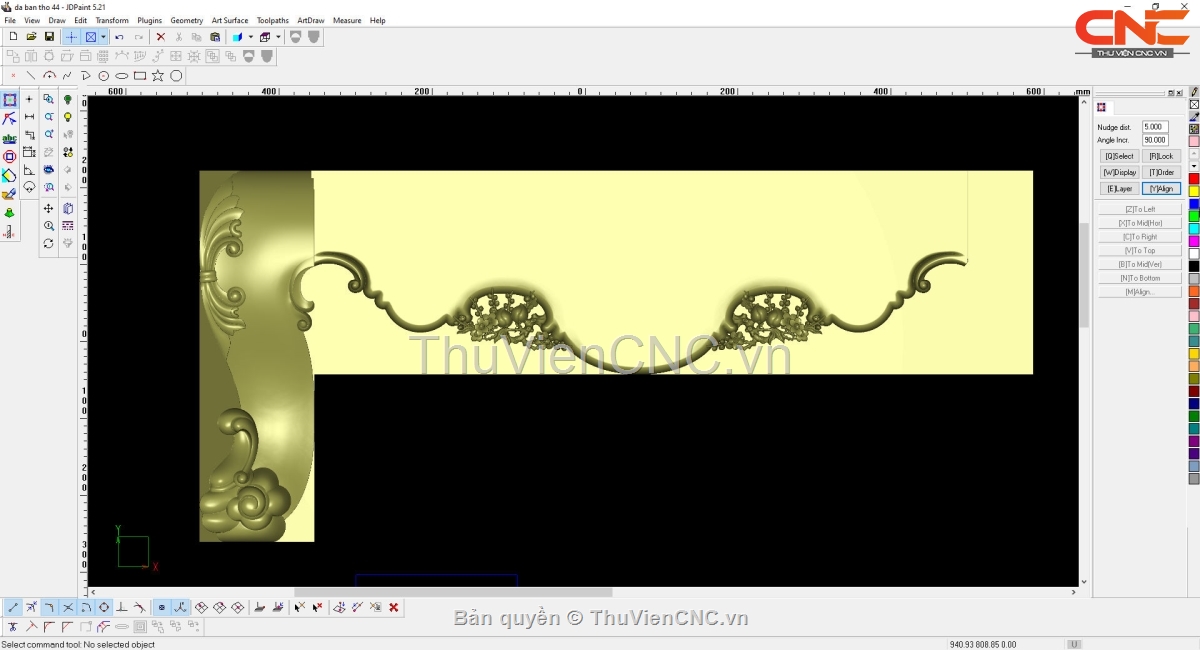Click the Save file icon

(x=49, y=37)
